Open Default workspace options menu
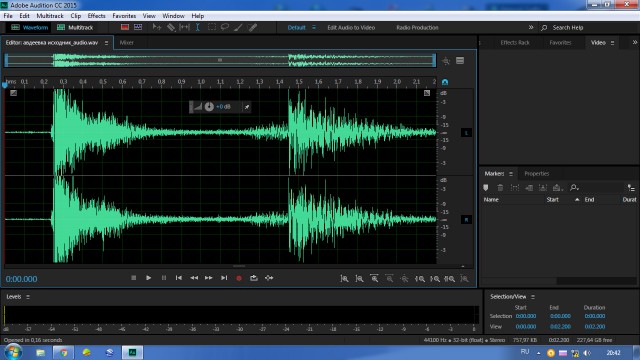 click(x=314, y=27)
